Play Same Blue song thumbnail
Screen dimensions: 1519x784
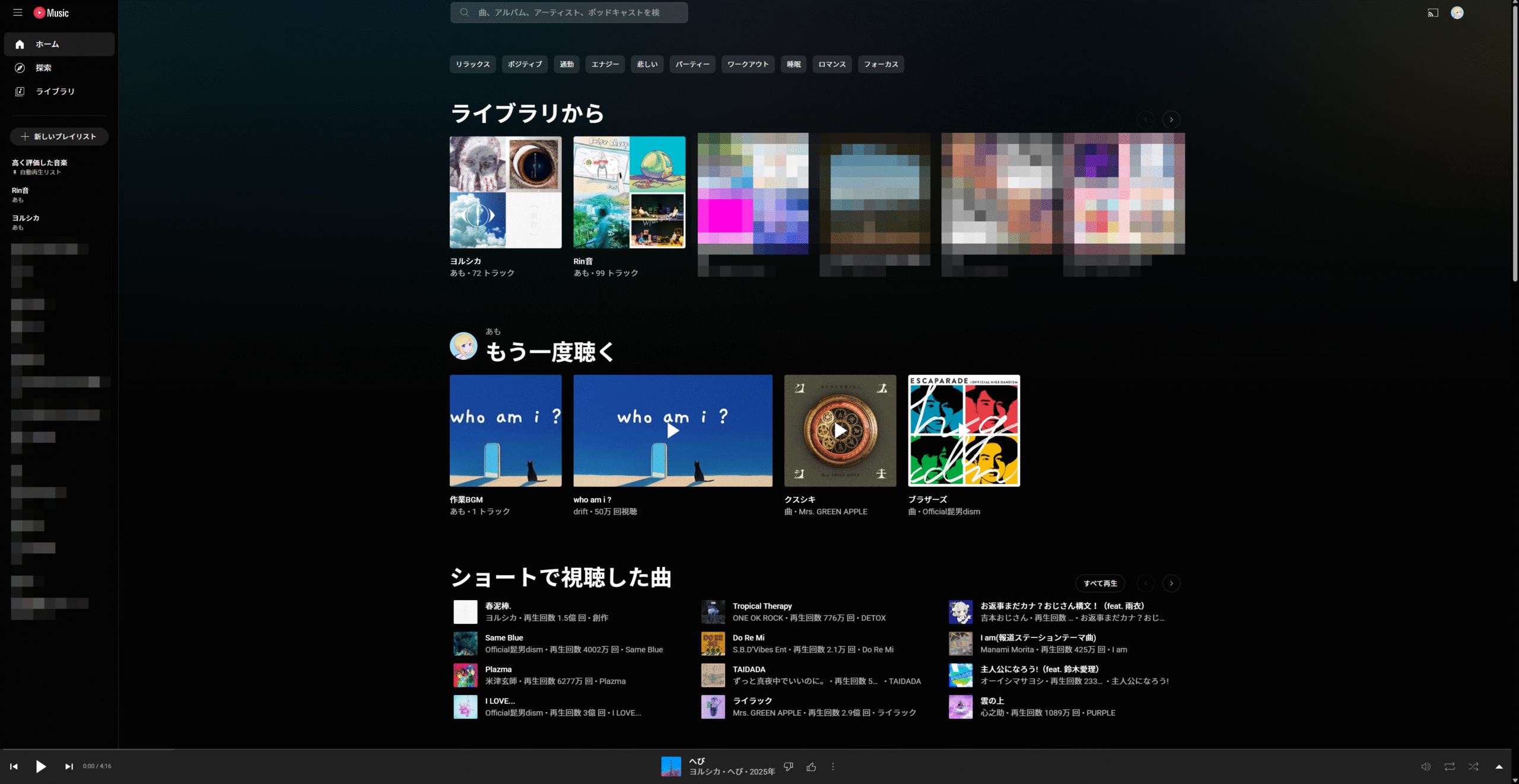[465, 644]
